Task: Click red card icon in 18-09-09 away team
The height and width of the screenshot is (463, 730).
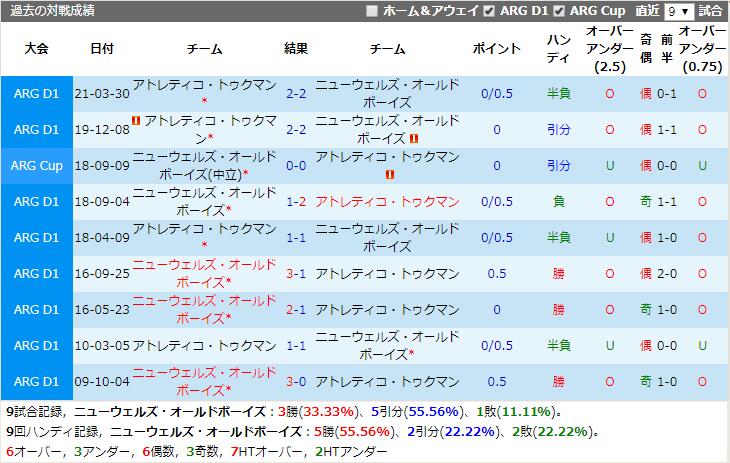Action: point(390,175)
